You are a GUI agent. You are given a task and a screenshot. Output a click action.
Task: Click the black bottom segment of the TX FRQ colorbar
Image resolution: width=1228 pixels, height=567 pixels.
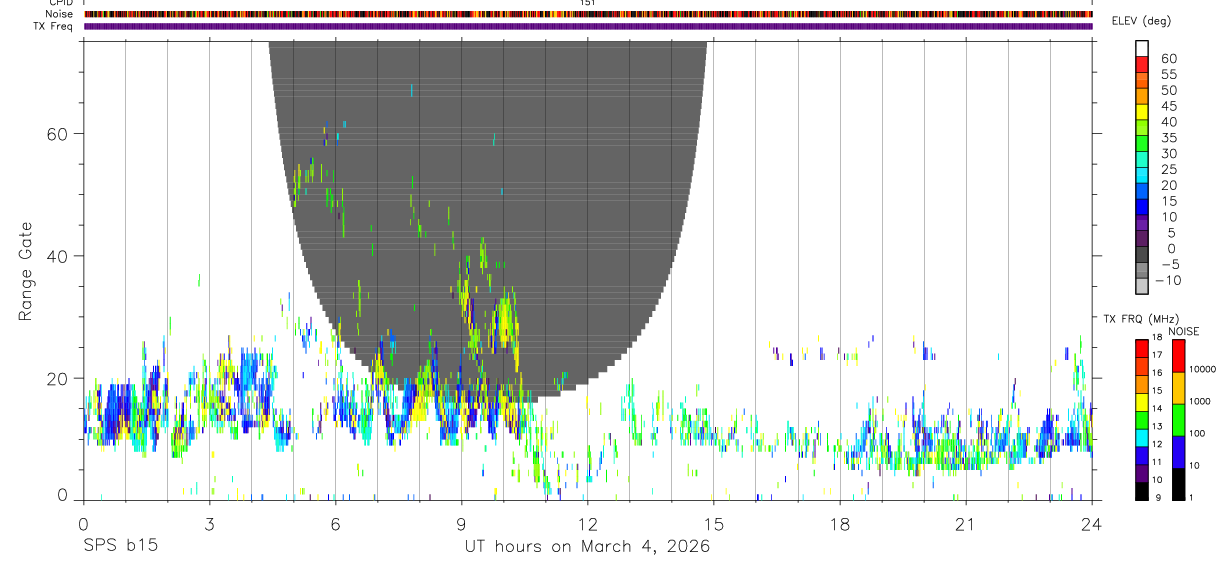[1142, 491]
